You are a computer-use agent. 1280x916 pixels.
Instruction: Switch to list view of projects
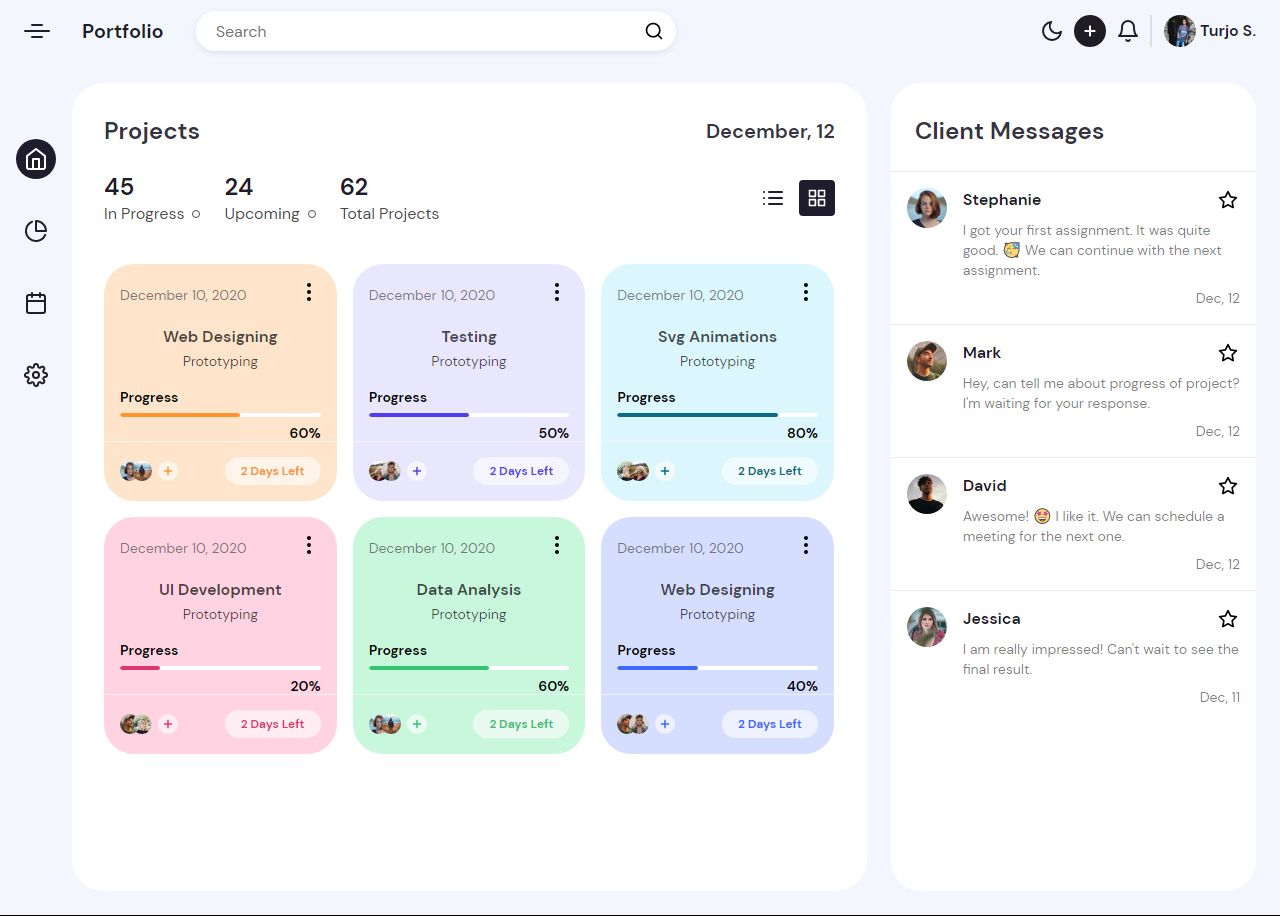(772, 198)
